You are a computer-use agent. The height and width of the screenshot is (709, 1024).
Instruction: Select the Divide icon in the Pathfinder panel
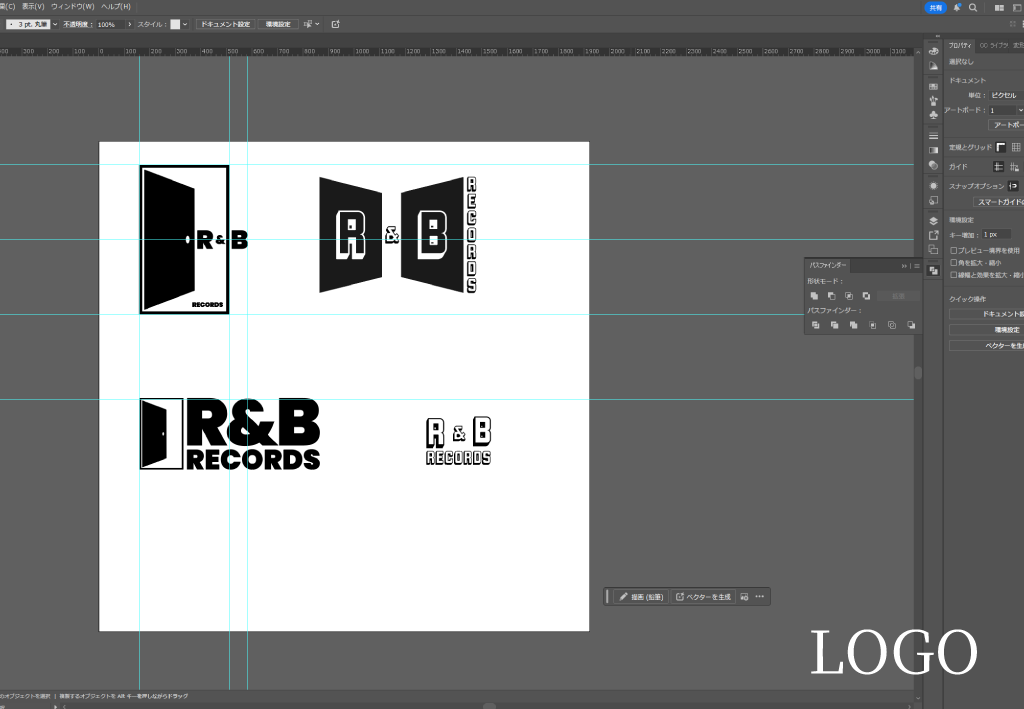point(814,325)
